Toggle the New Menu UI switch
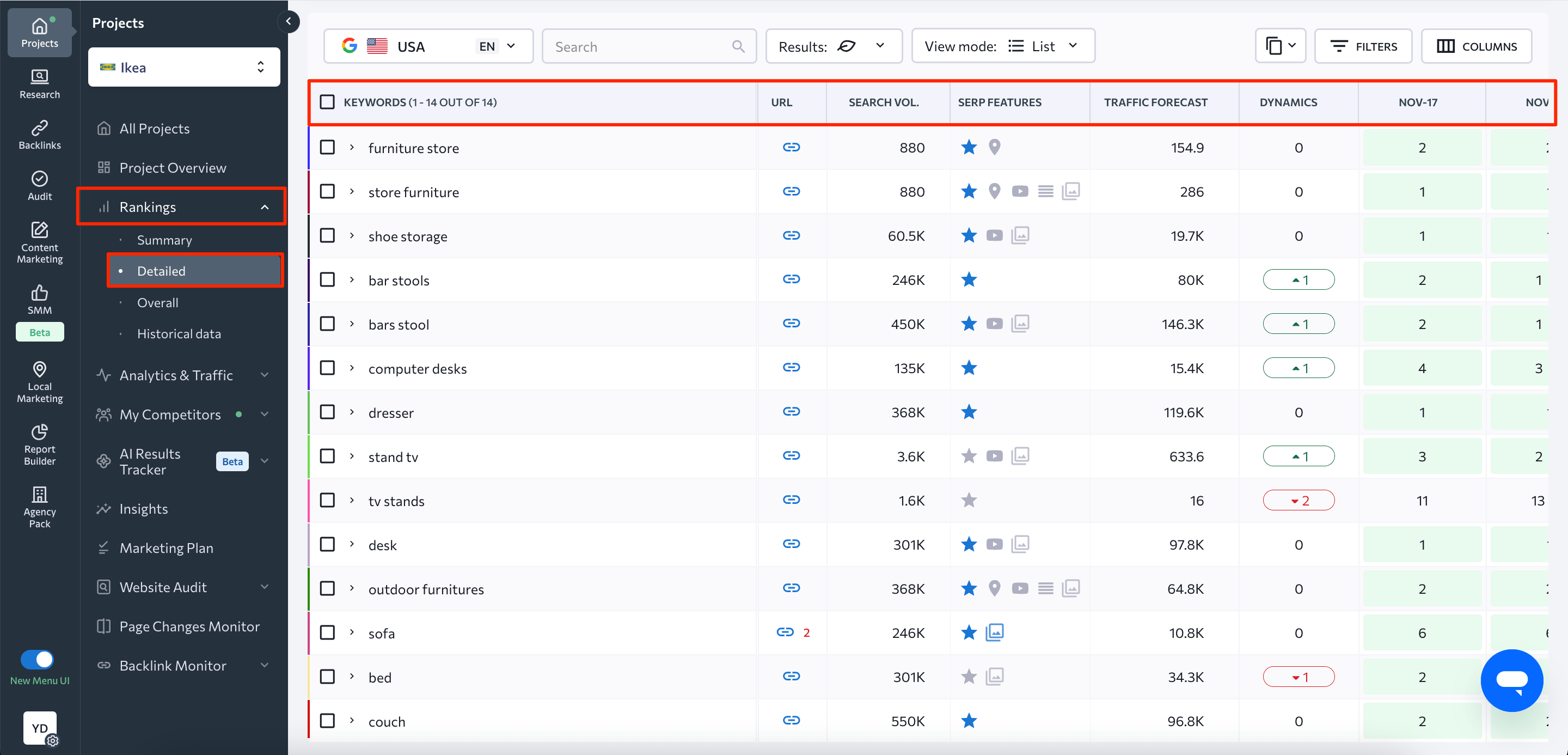This screenshot has width=1568, height=755. pyautogui.click(x=38, y=660)
